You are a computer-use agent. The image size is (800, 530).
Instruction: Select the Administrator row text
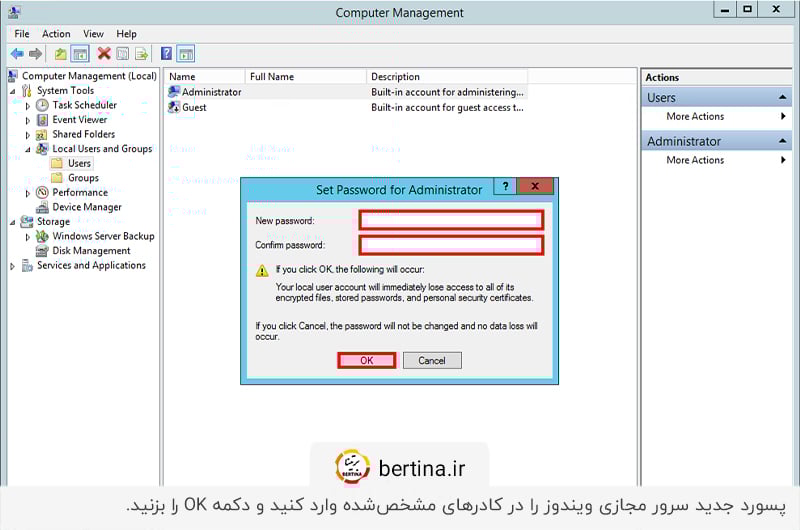(211, 92)
